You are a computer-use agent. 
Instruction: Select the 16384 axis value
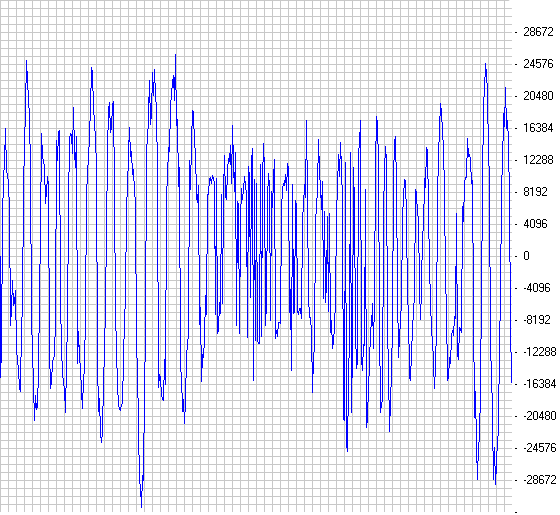pos(538,128)
